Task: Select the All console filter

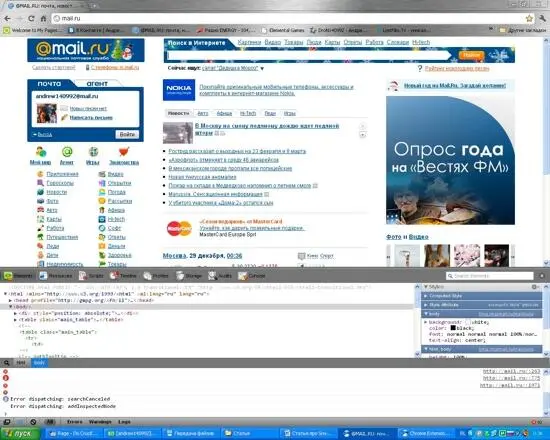Action: [50, 422]
